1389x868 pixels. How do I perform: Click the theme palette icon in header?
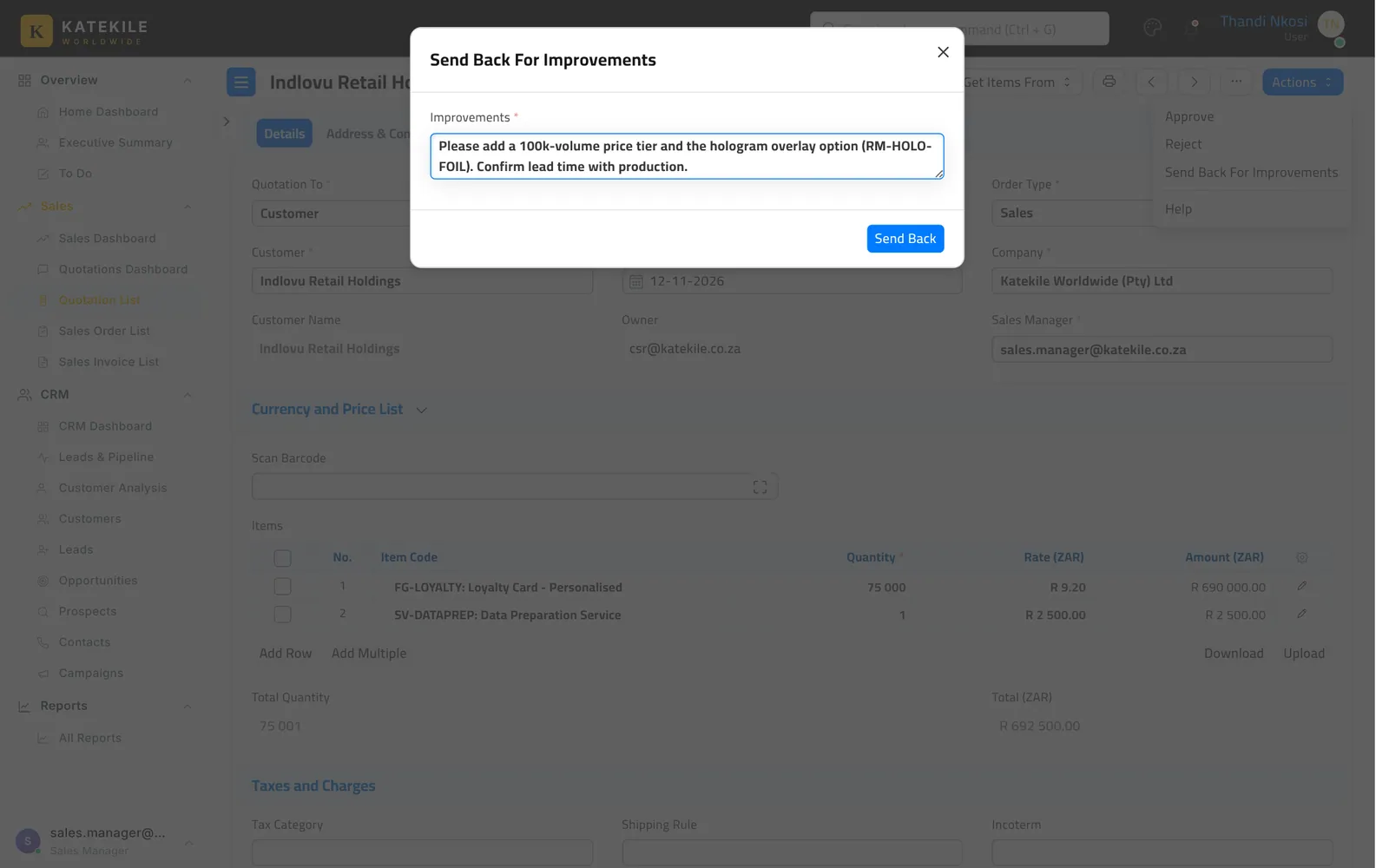pos(1152,28)
